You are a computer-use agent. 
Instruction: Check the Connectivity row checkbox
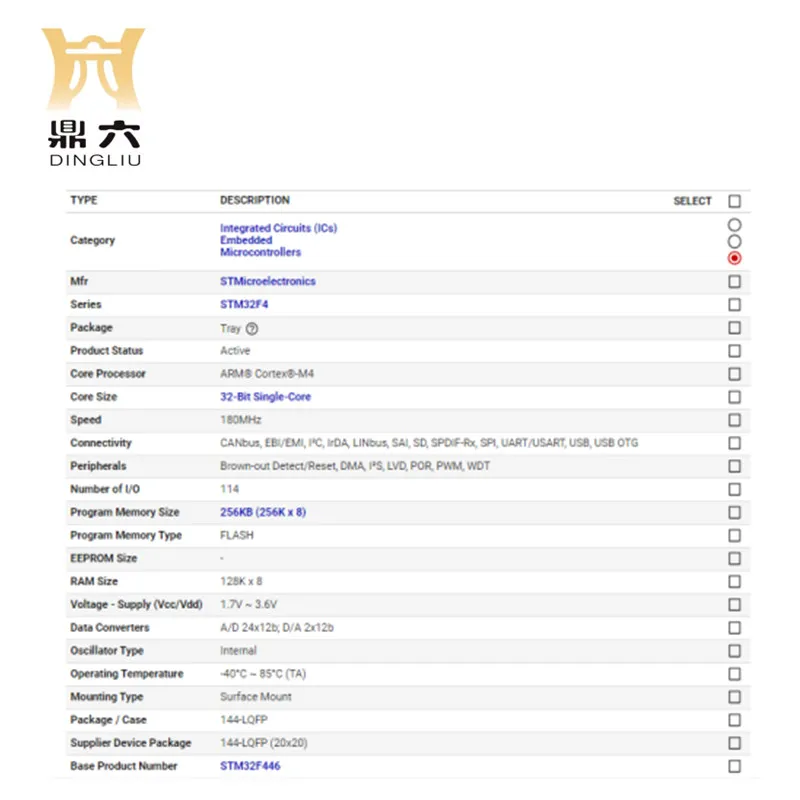pos(734,443)
